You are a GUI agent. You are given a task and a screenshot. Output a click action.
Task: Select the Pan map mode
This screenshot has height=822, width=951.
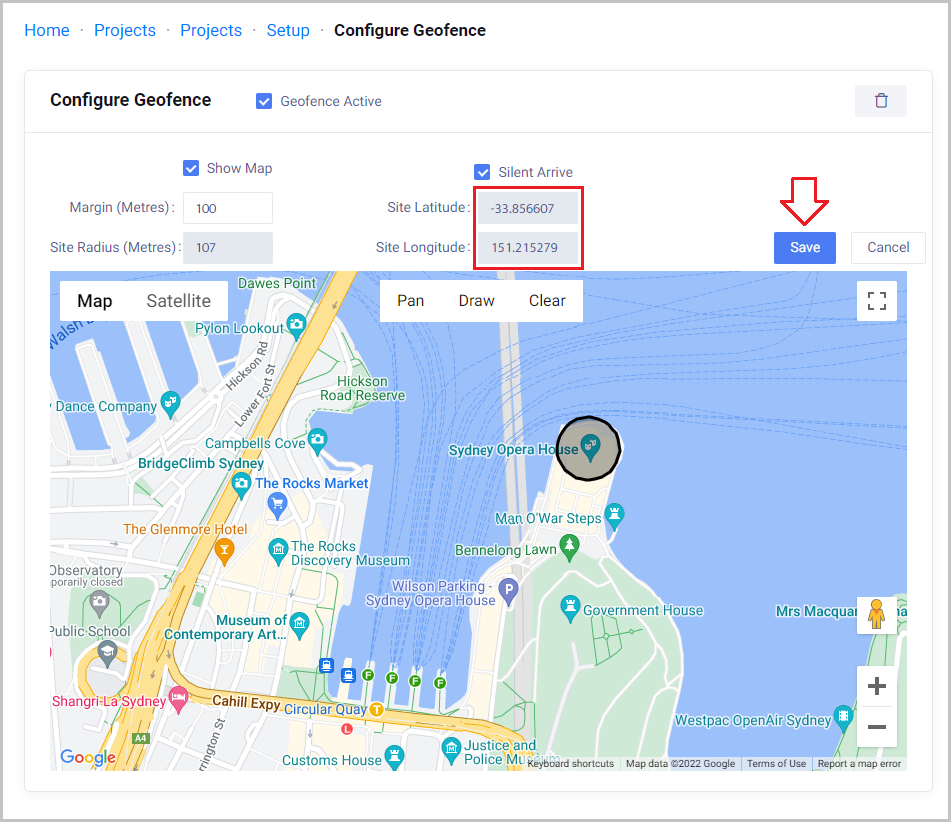tap(410, 301)
